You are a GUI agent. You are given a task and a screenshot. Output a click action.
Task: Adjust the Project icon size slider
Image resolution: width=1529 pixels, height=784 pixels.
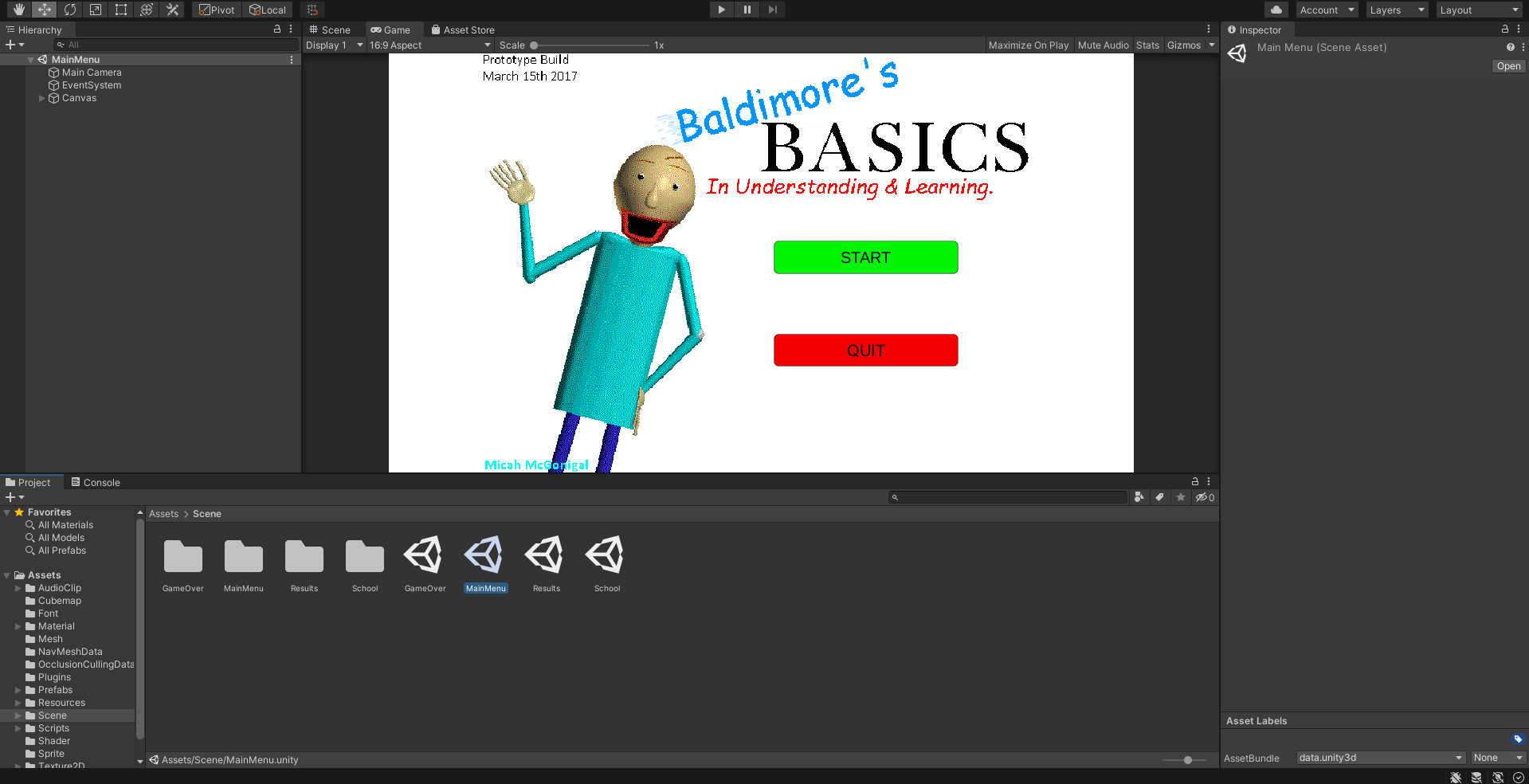coord(1184,760)
